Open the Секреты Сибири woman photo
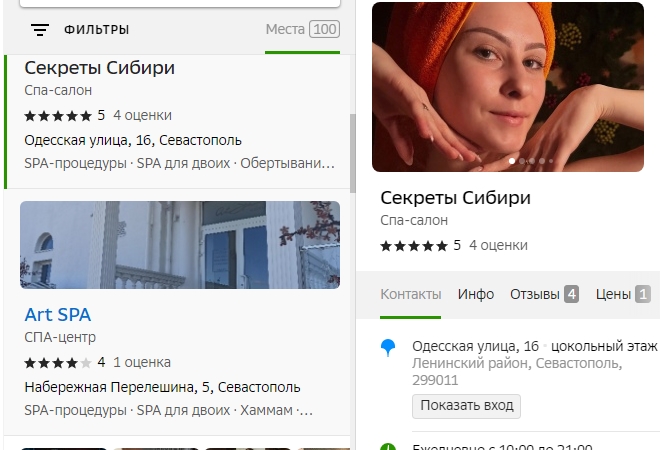This screenshot has height=450, width=660. [x=507, y=87]
